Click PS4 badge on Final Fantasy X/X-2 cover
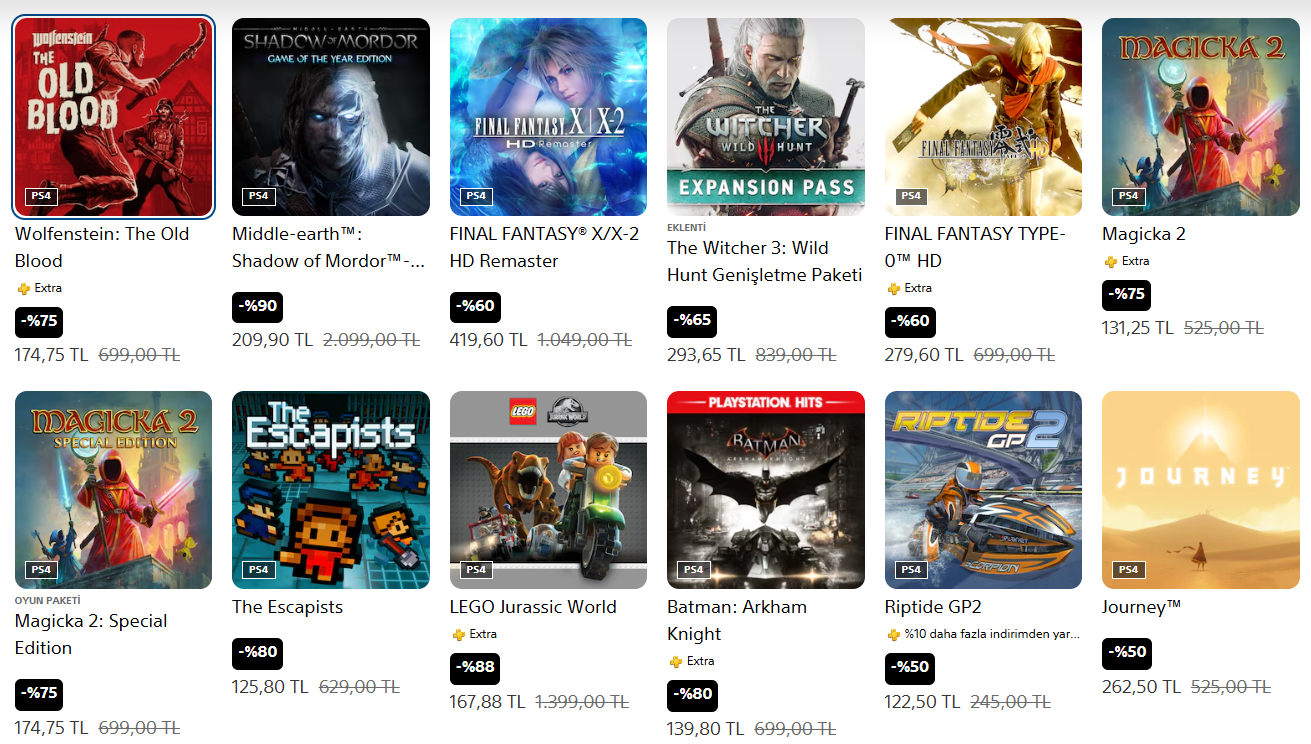The image size is (1311, 744). [476, 196]
